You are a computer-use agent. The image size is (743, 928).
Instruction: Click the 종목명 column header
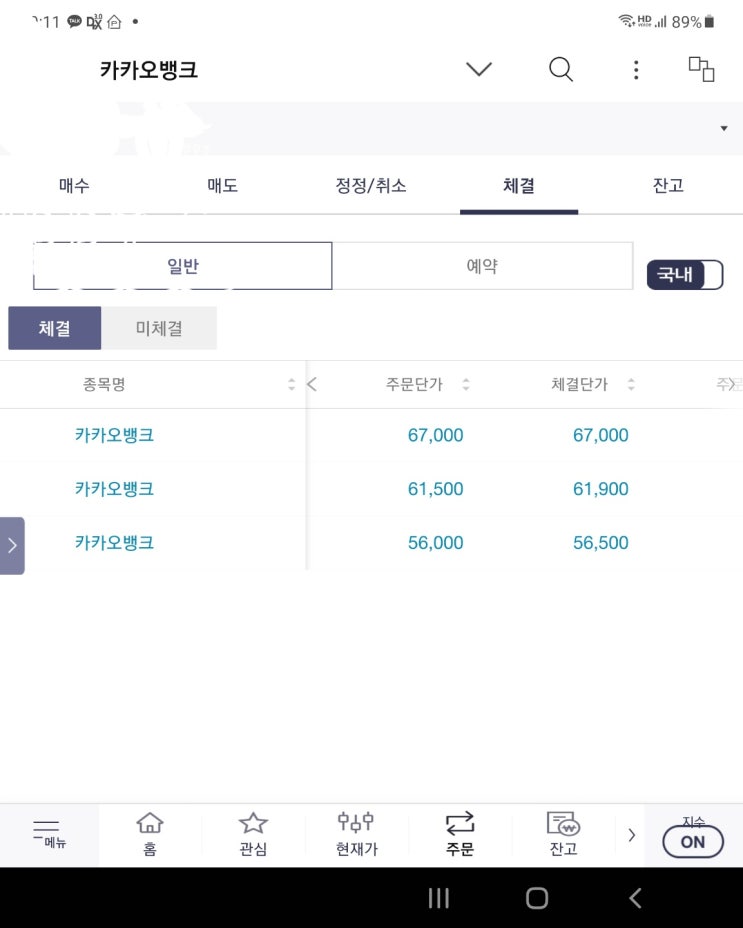[104, 384]
